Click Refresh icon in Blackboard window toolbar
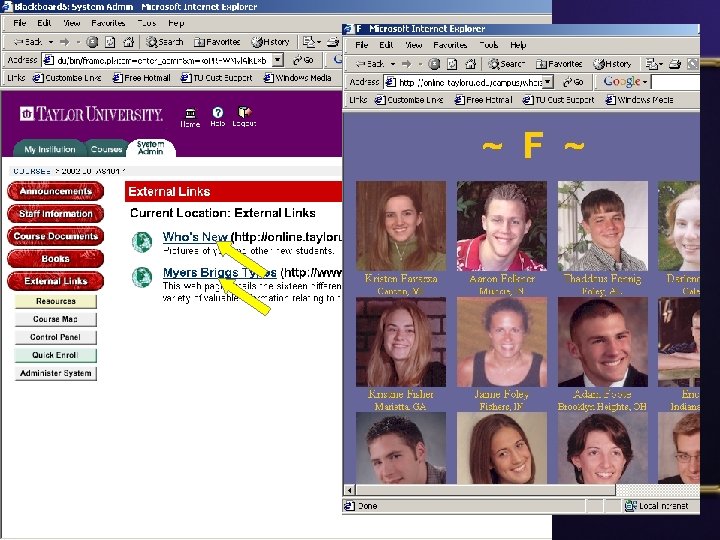720x540 pixels. click(x=110, y=42)
